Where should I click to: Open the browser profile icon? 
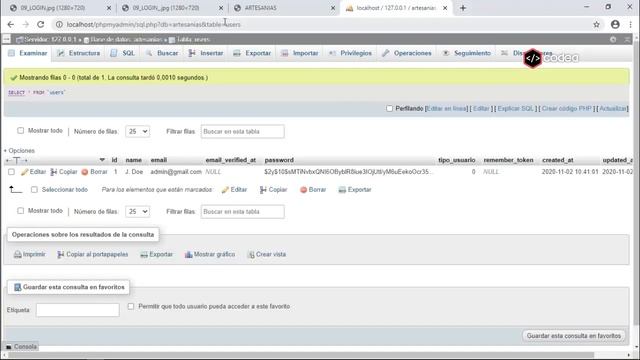tap(615, 24)
